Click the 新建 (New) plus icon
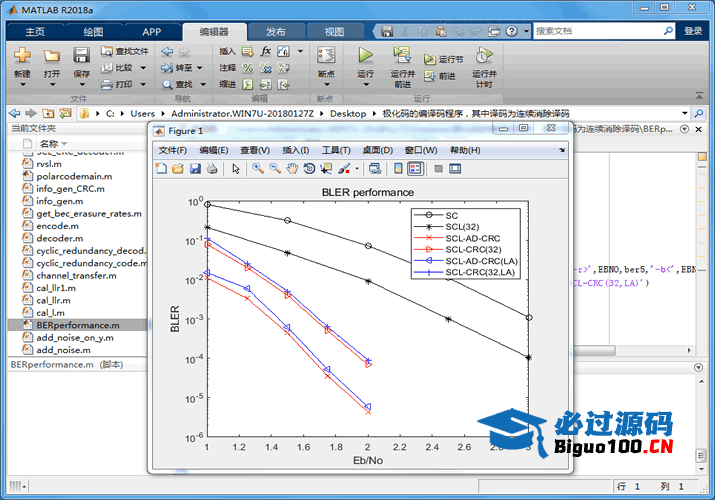The width and height of the screenshot is (715, 500). pyautogui.click(x=22, y=56)
